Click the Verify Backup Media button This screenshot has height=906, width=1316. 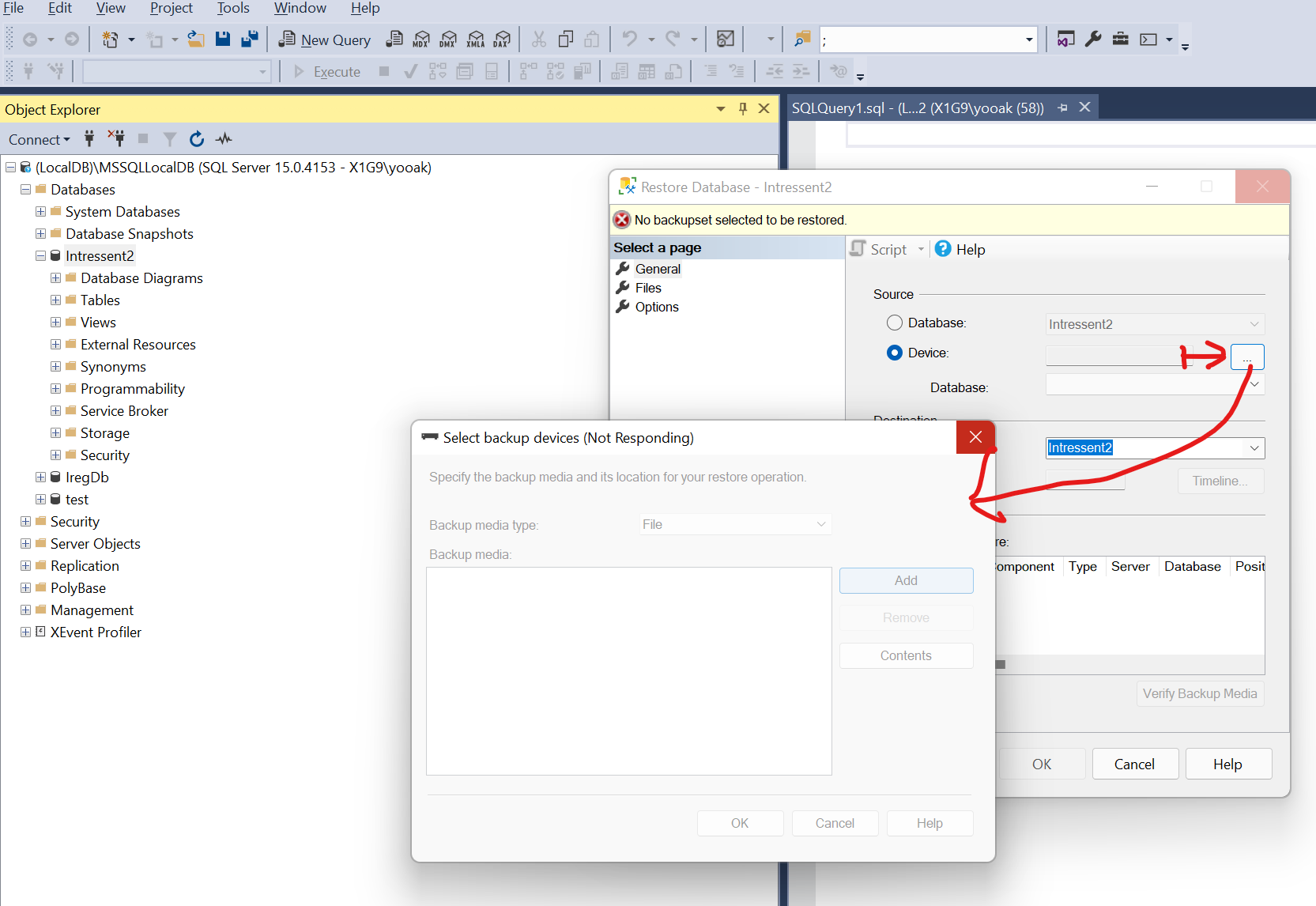(1200, 693)
